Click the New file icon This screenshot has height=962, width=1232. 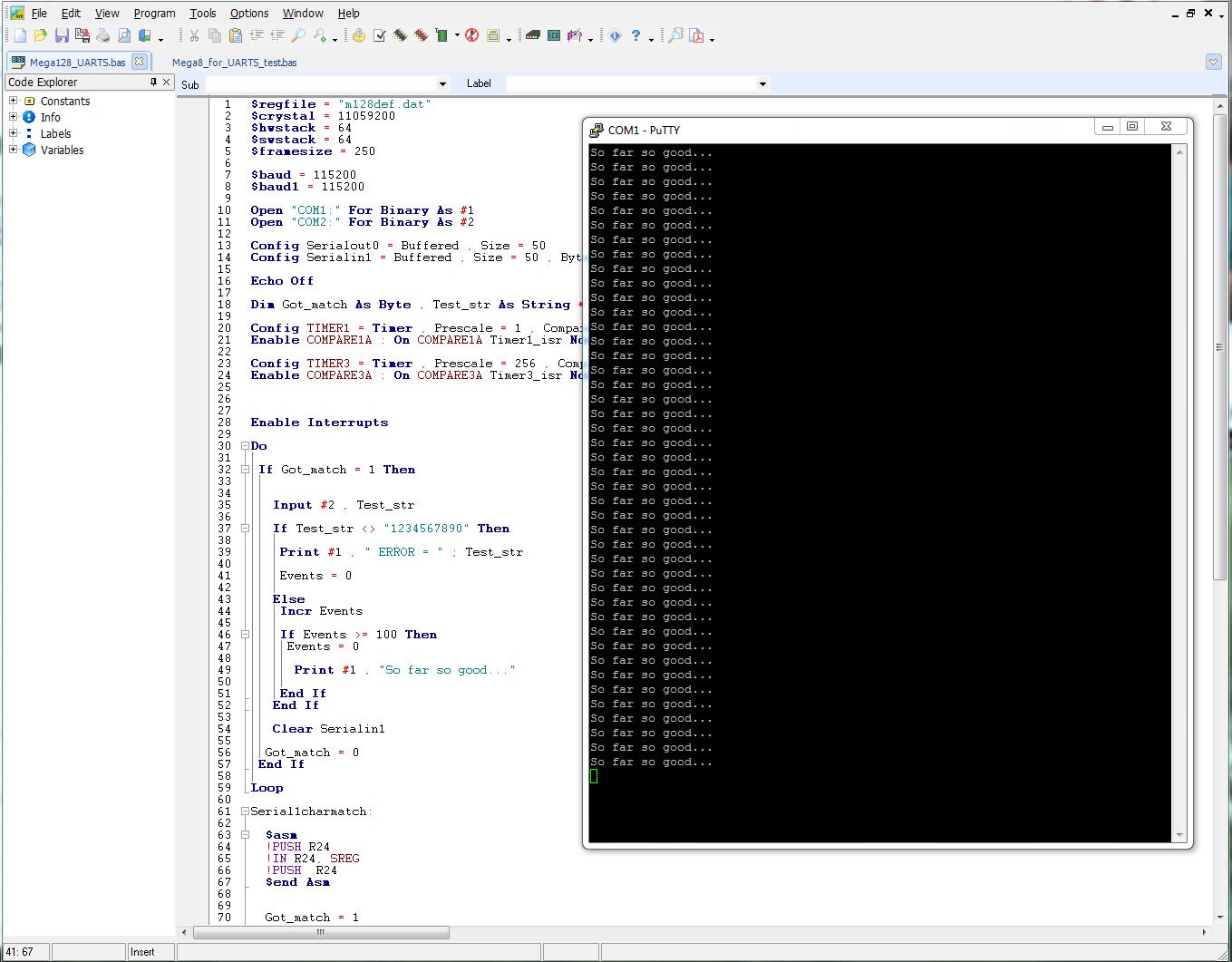coord(20,36)
